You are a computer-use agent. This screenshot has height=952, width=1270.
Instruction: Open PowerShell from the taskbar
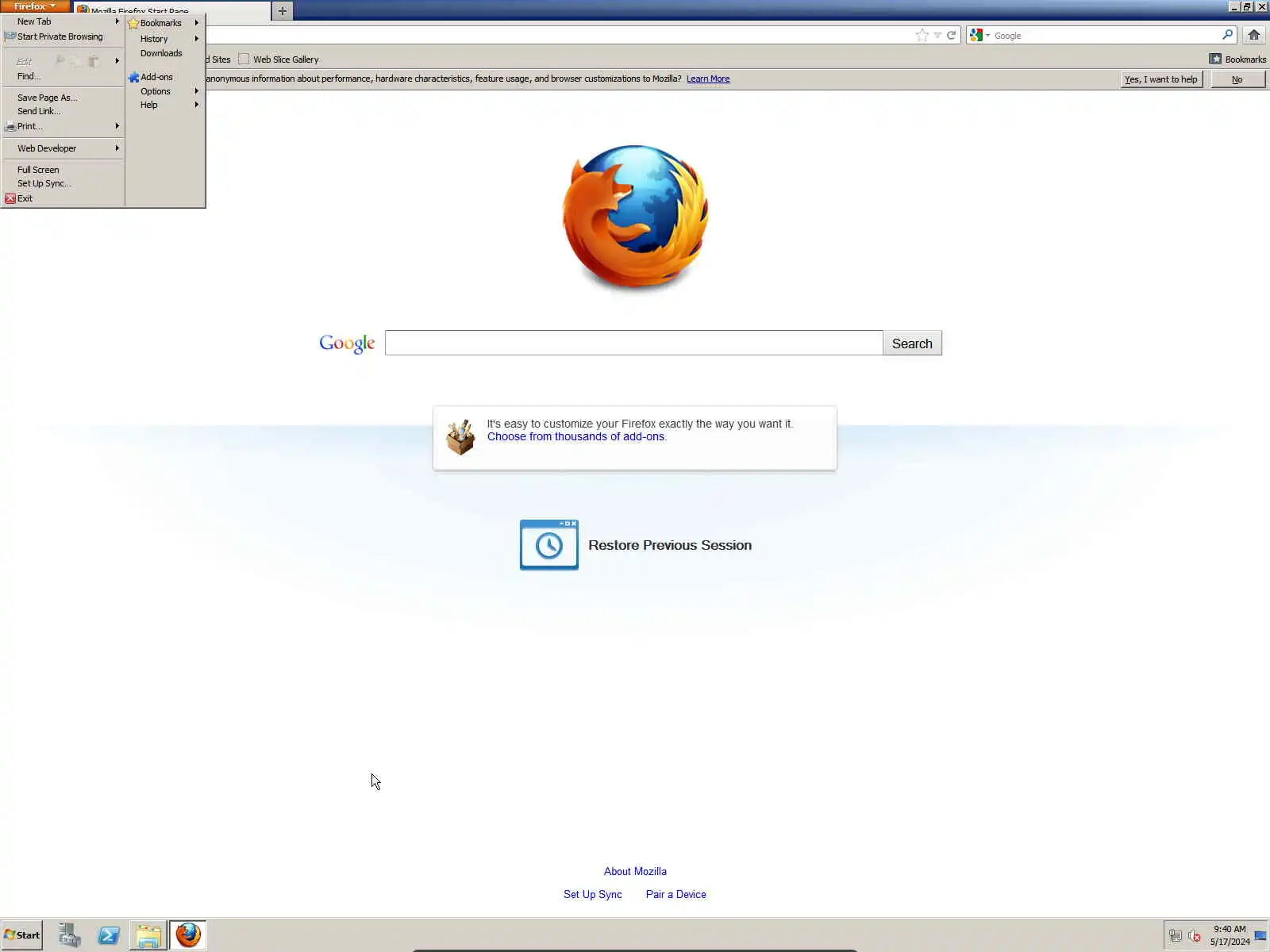pos(109,935)
